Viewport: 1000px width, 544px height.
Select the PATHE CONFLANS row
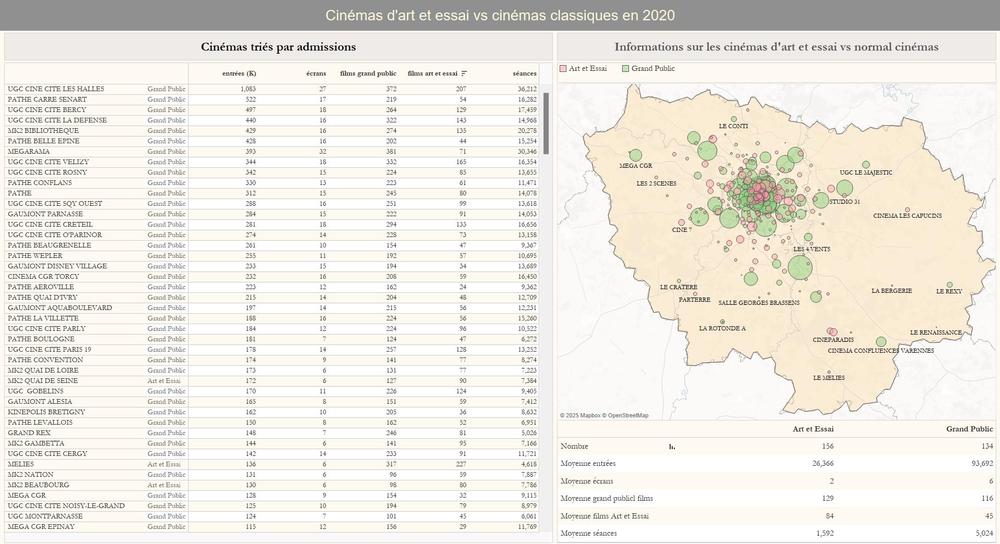(x=272, y=183)
